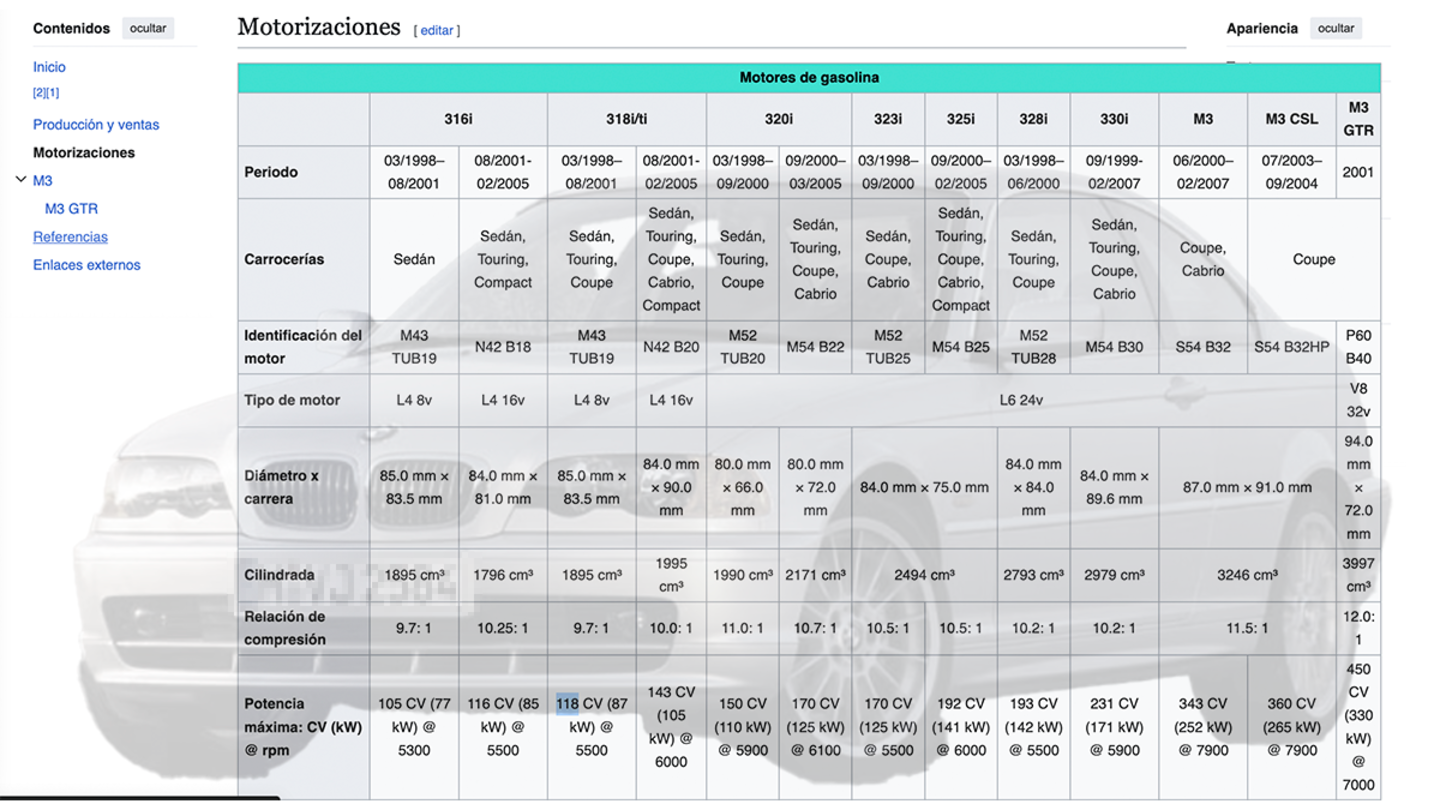
Task: Open the editar link beside Motorizaciones
Action: coord(437,31)
